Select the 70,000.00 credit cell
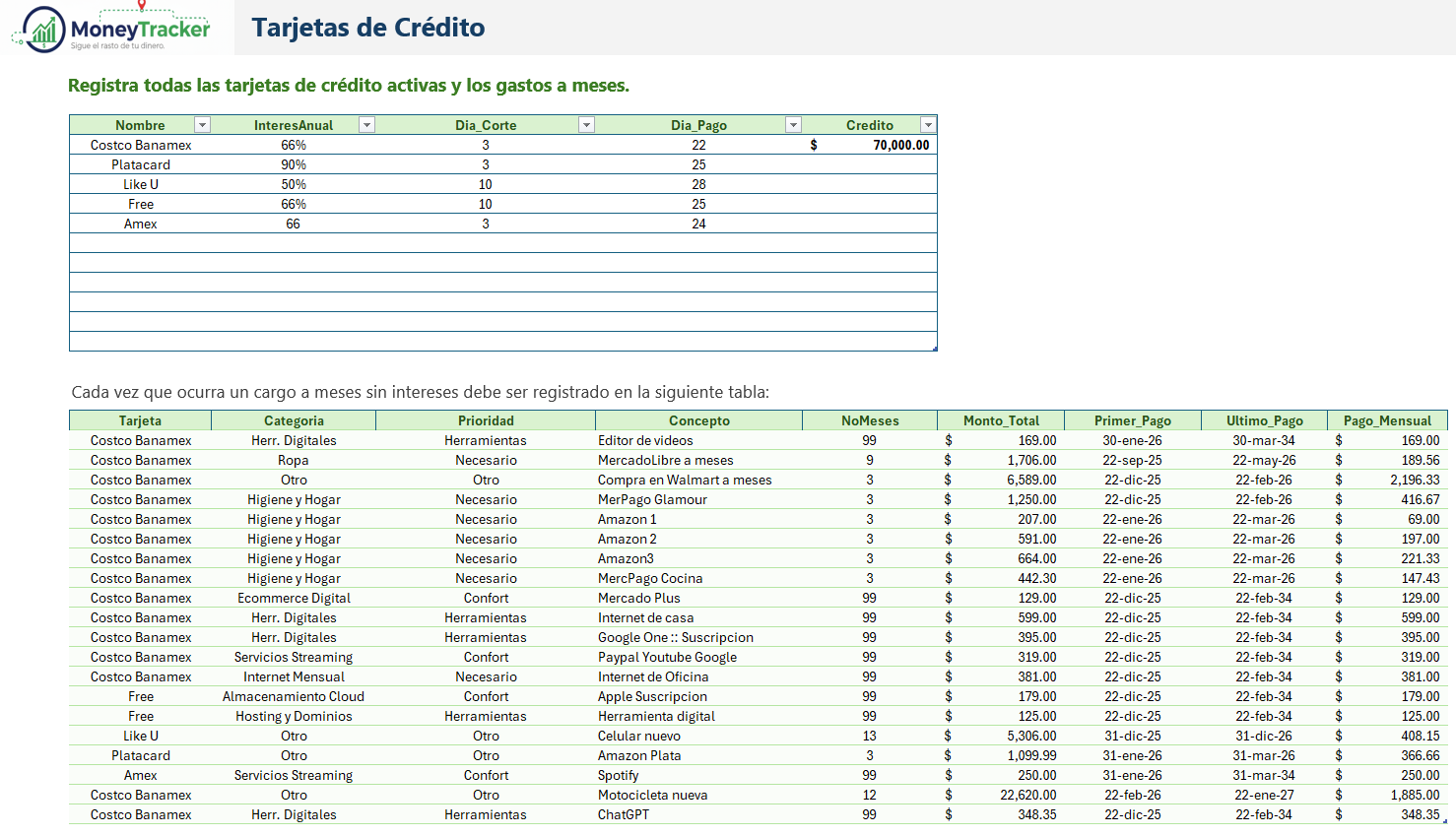This screenshot has width=1456, height=836. click(871, 145)
